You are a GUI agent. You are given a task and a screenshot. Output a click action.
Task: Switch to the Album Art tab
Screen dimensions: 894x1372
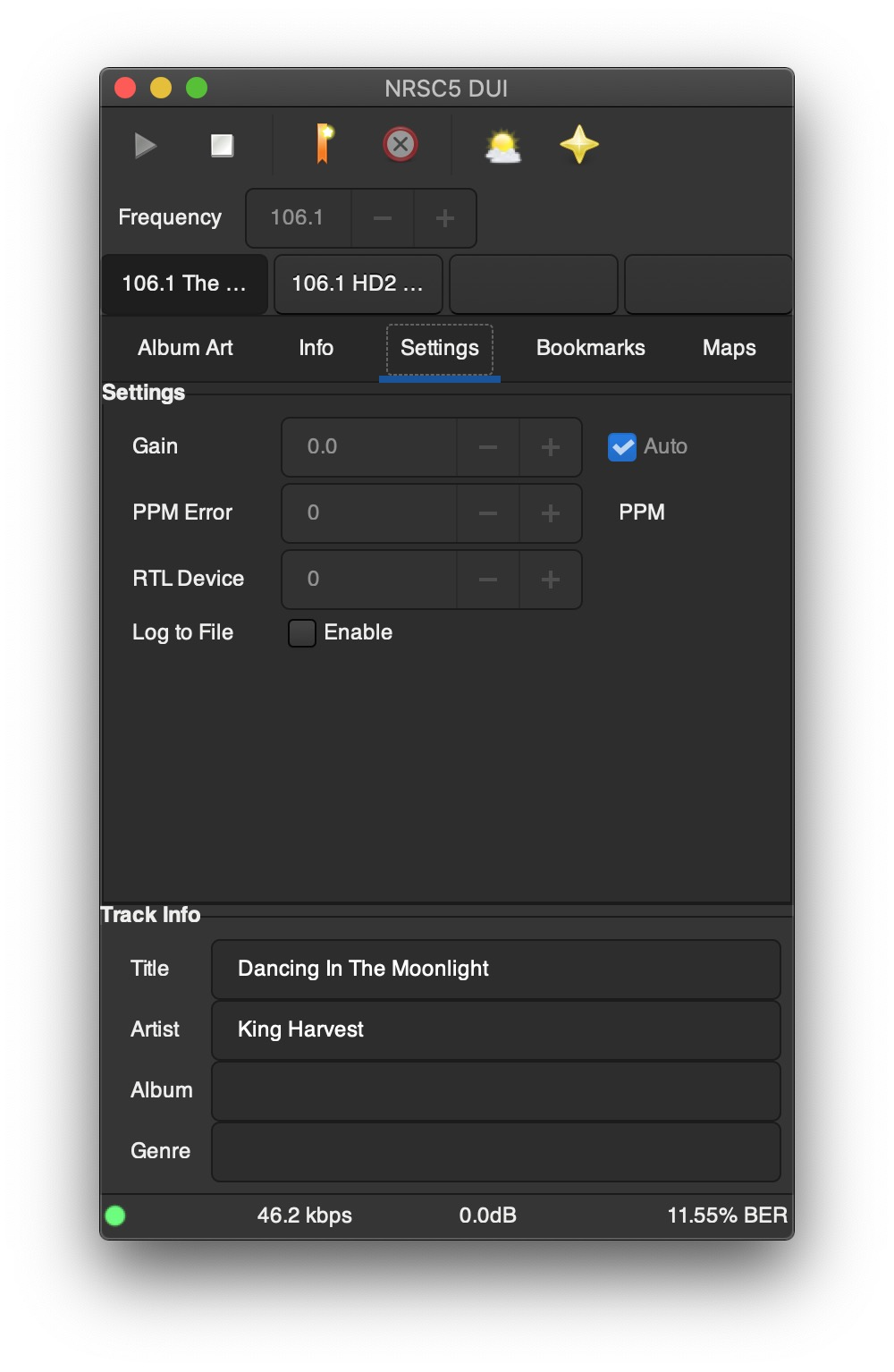185,348
